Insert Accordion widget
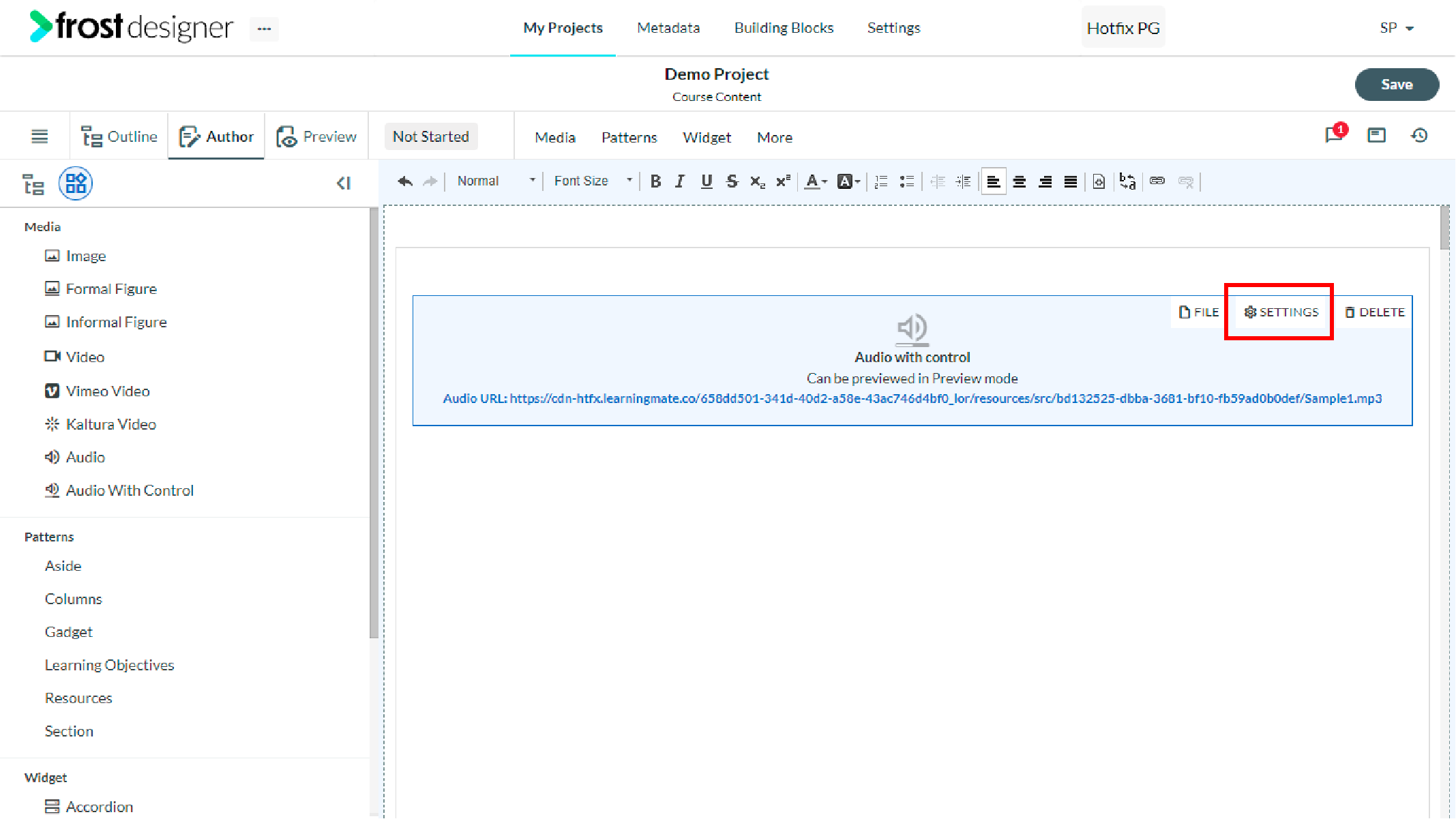This screenshot has height=819, width=1456. 89,807
